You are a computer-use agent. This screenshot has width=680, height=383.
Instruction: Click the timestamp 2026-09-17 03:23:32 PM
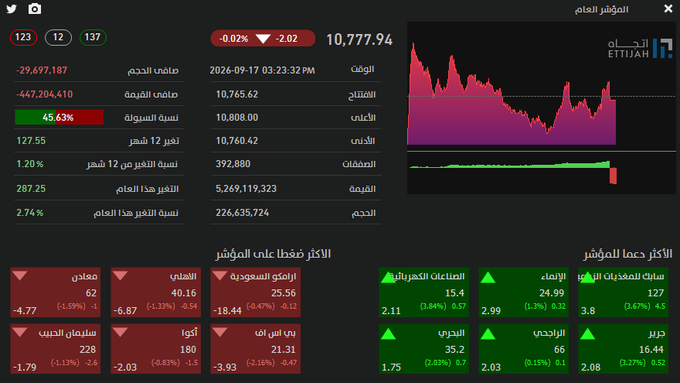click(x=262, y=70)
